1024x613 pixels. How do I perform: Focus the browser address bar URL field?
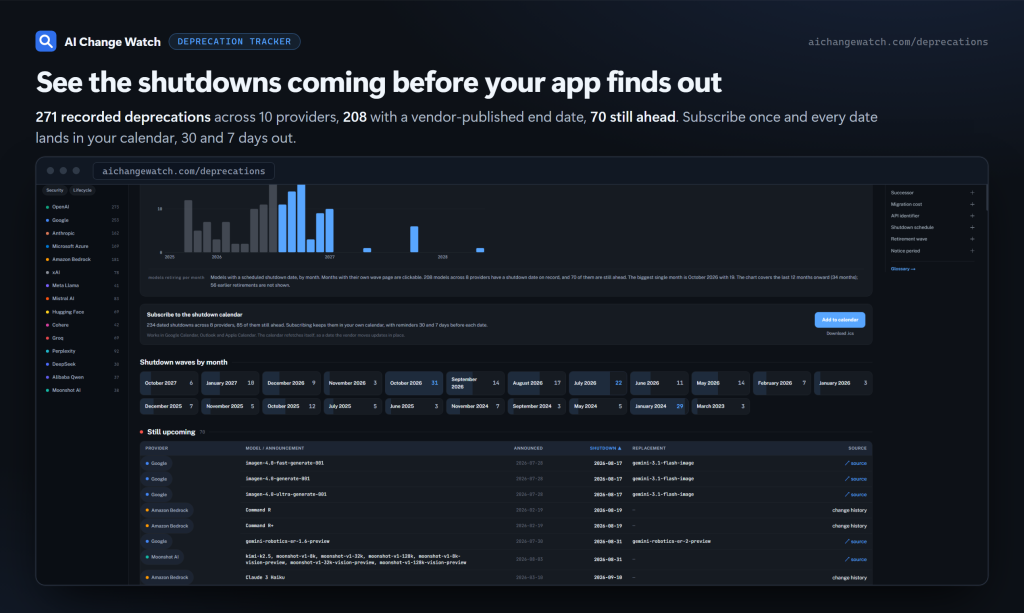tap(184, 171)
